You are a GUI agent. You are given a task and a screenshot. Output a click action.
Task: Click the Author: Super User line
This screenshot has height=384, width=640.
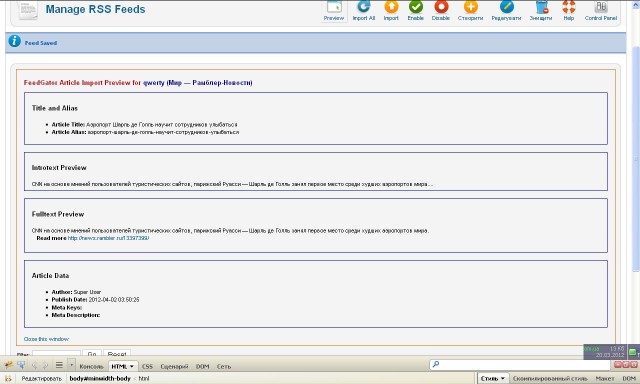(x=76, y=292)
